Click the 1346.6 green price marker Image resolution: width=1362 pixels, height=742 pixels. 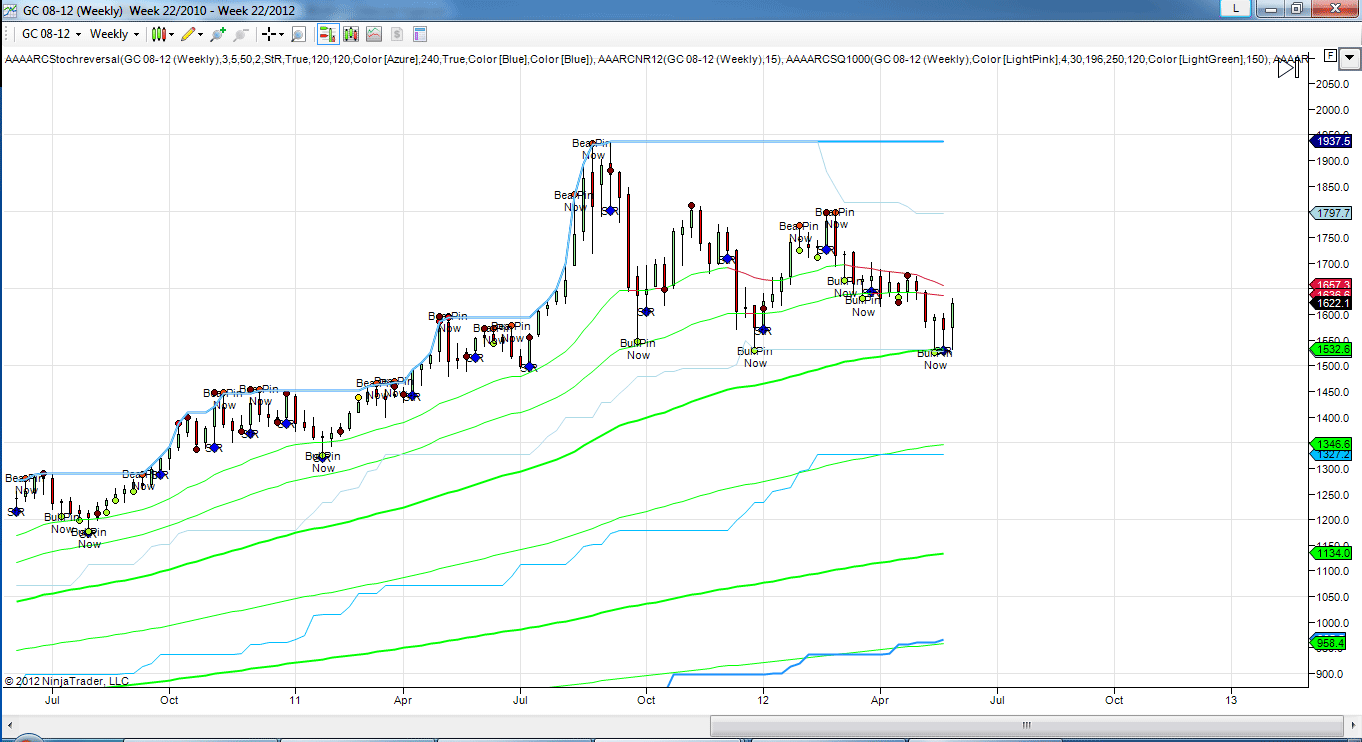1329,443
